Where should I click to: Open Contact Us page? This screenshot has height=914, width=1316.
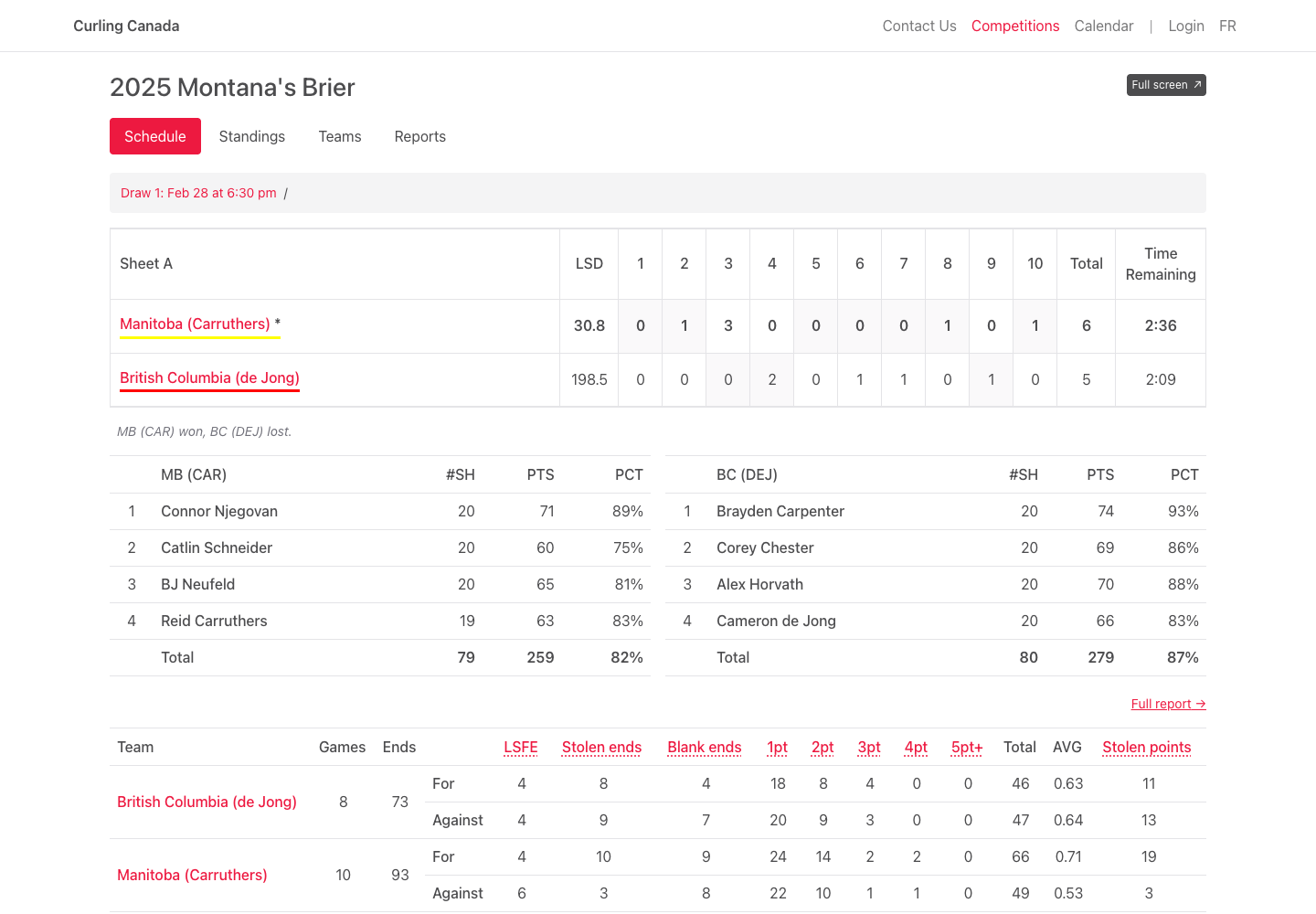[x=919, y=26]
